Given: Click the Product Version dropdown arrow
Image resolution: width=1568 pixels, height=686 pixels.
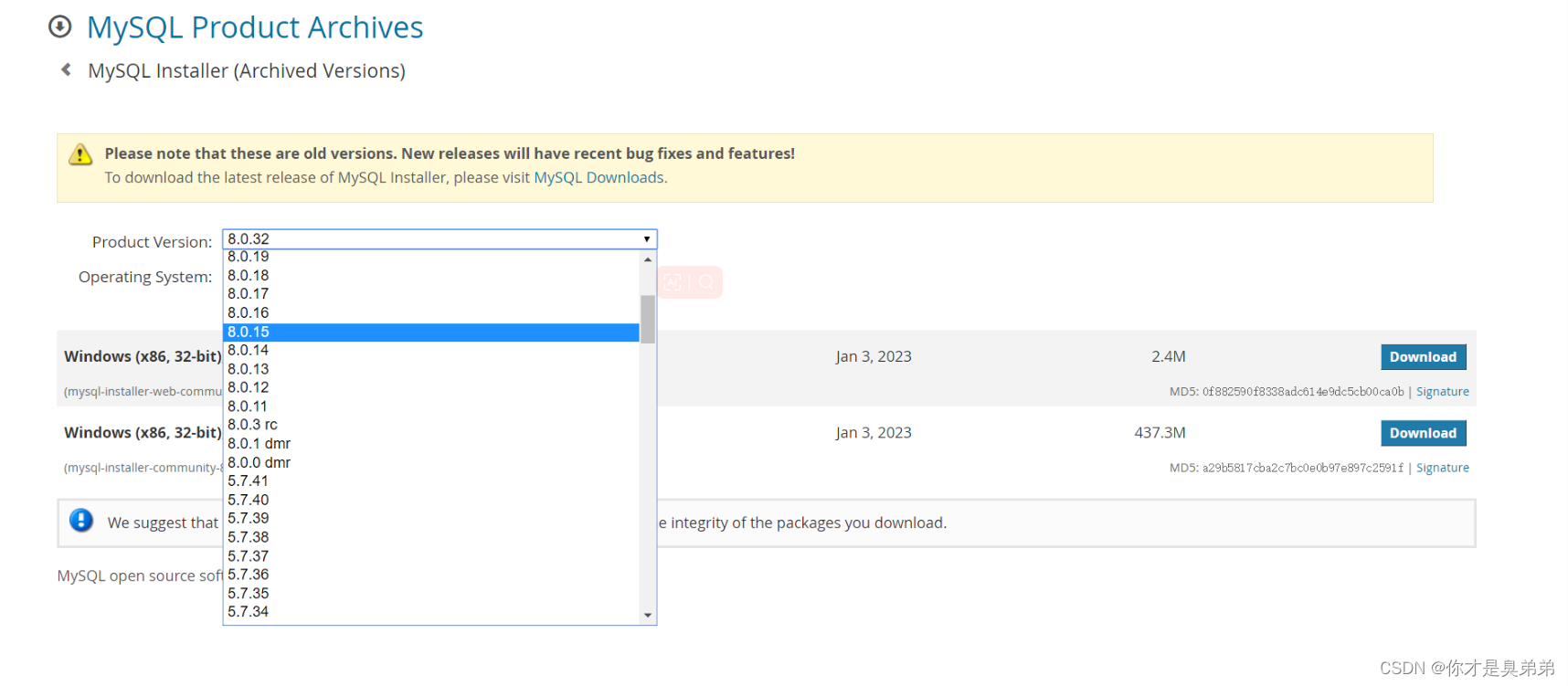Looking at the screenshot, I should (647, 239).
